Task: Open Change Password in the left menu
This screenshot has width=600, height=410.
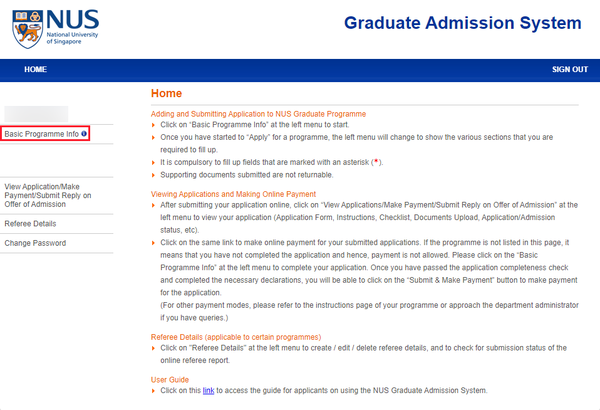Action: tap(35, 243)
